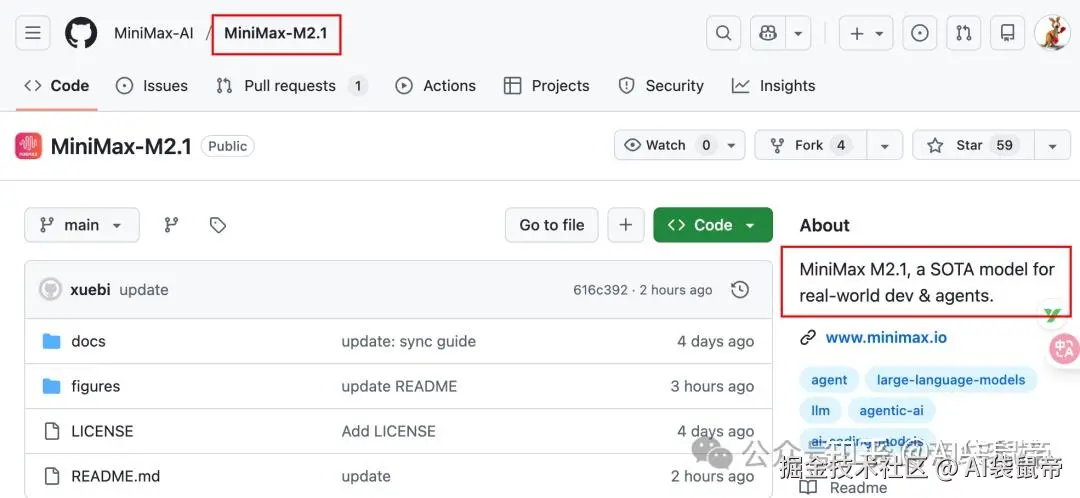Open the main branch selector
This screenshot has width=1080, height=498.
coord(82,225)
